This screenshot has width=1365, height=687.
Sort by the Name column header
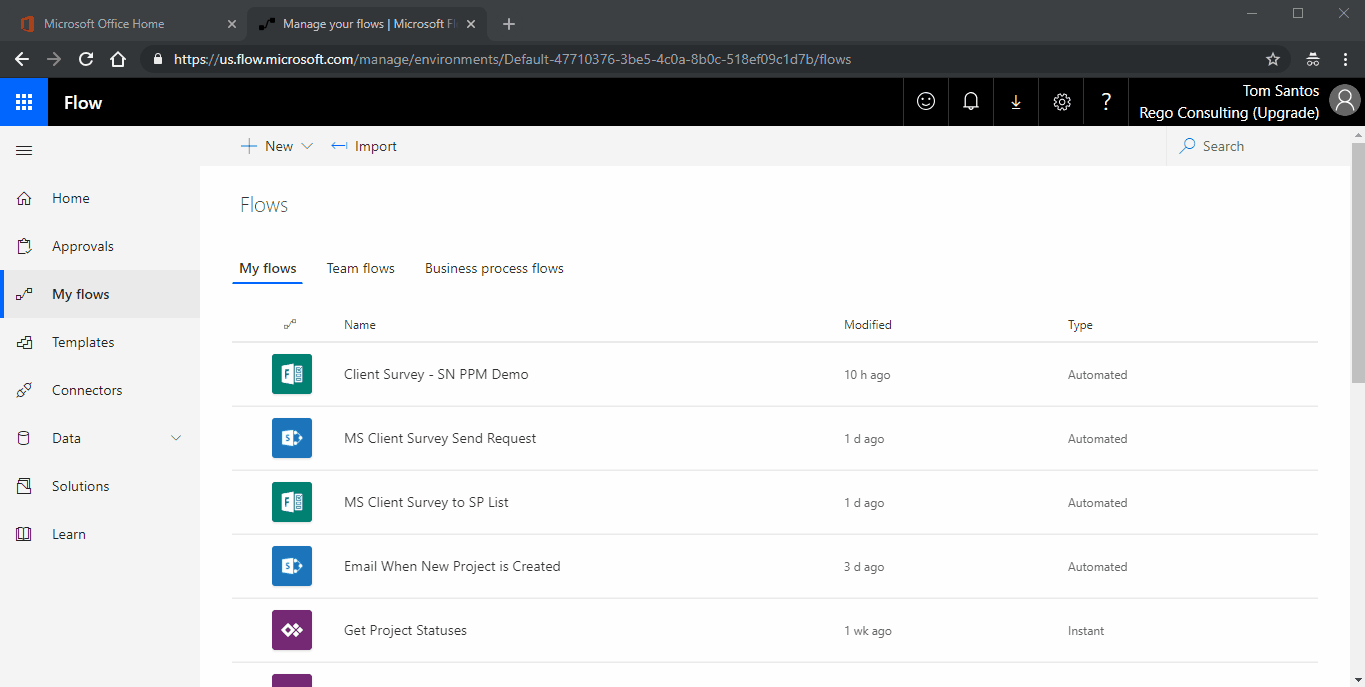point(360,325)
